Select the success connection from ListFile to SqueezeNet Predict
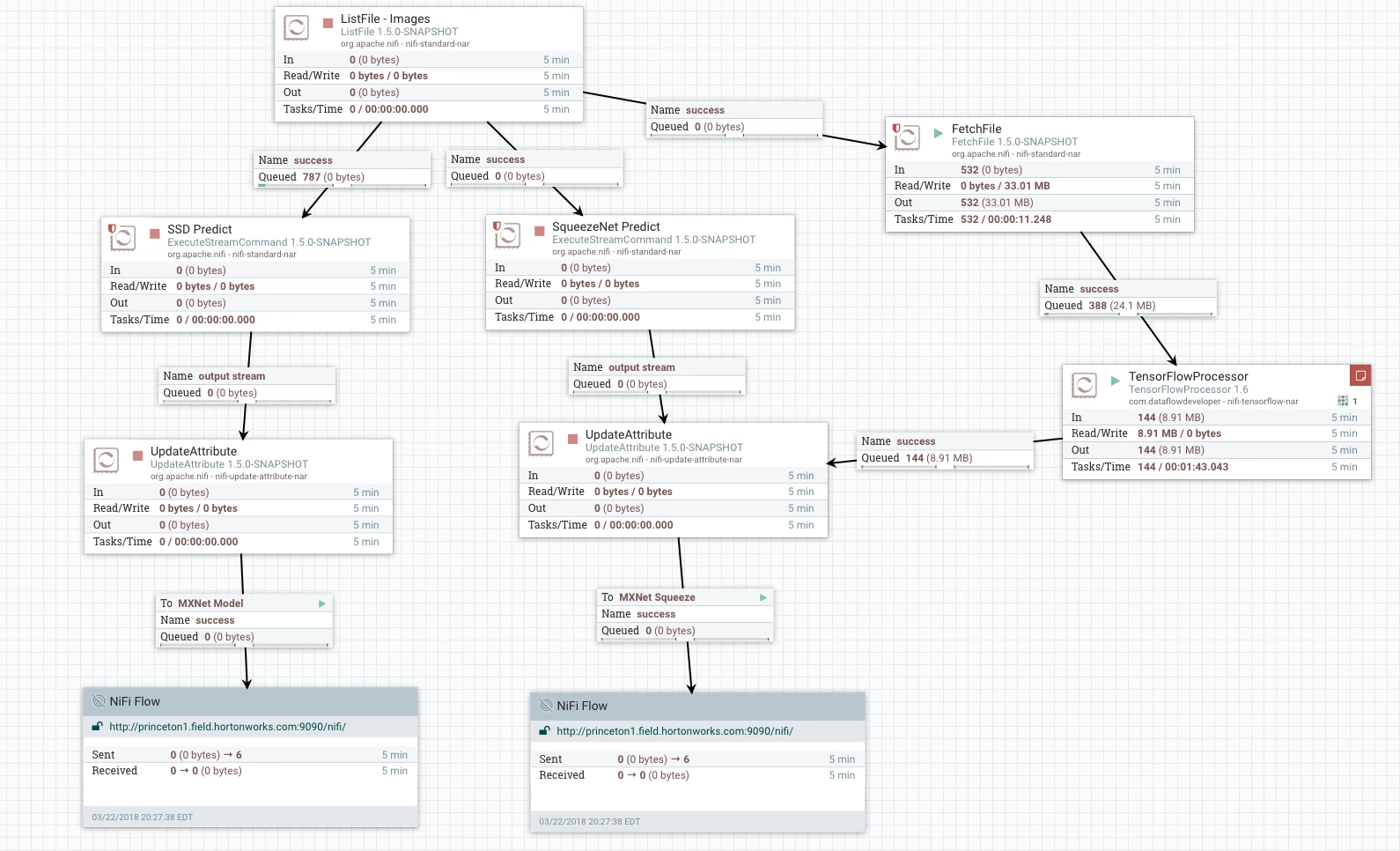The width and height of the screenshot is (1400, 851). tap(535, 167)
